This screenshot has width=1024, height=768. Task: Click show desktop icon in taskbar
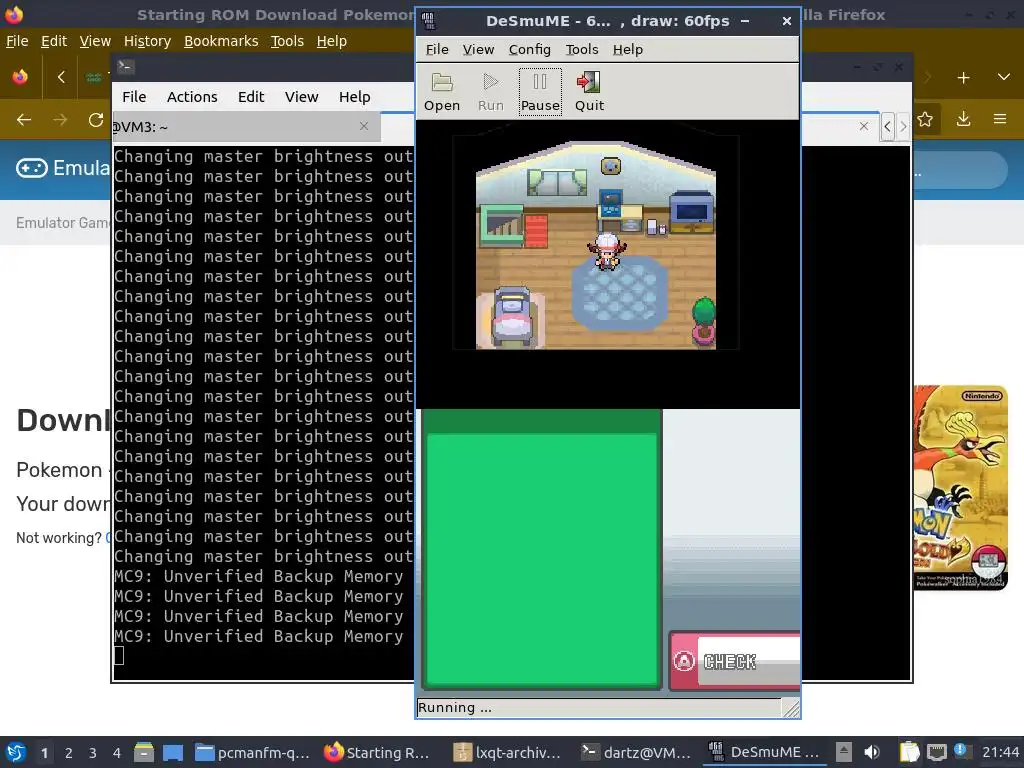tap(172, 752)
